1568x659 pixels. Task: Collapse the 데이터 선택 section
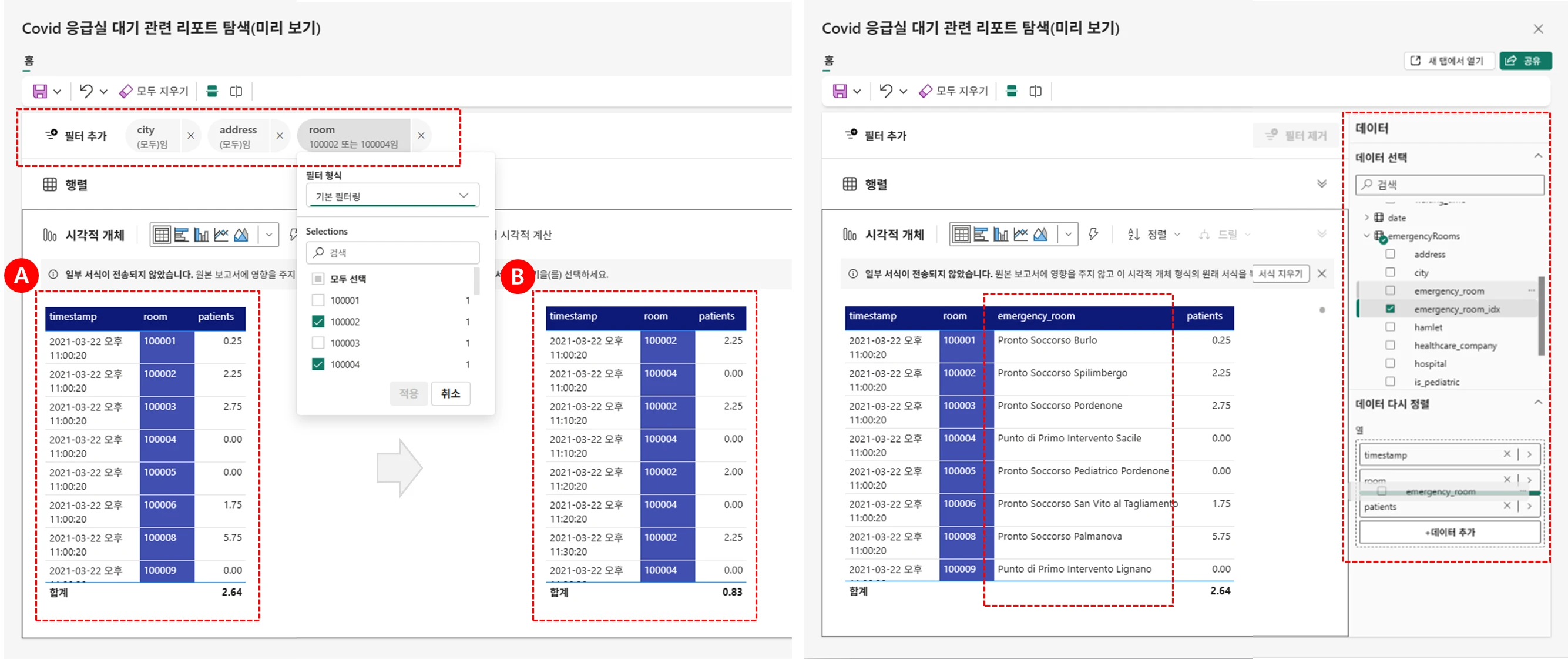click(1537, 156)
